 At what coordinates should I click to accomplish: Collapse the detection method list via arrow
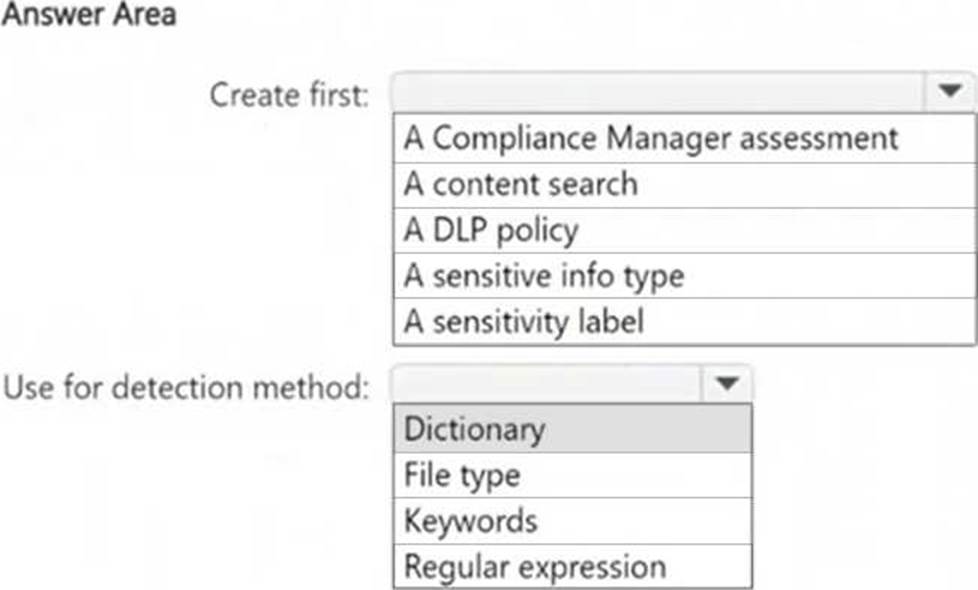[x=727, y=384]
